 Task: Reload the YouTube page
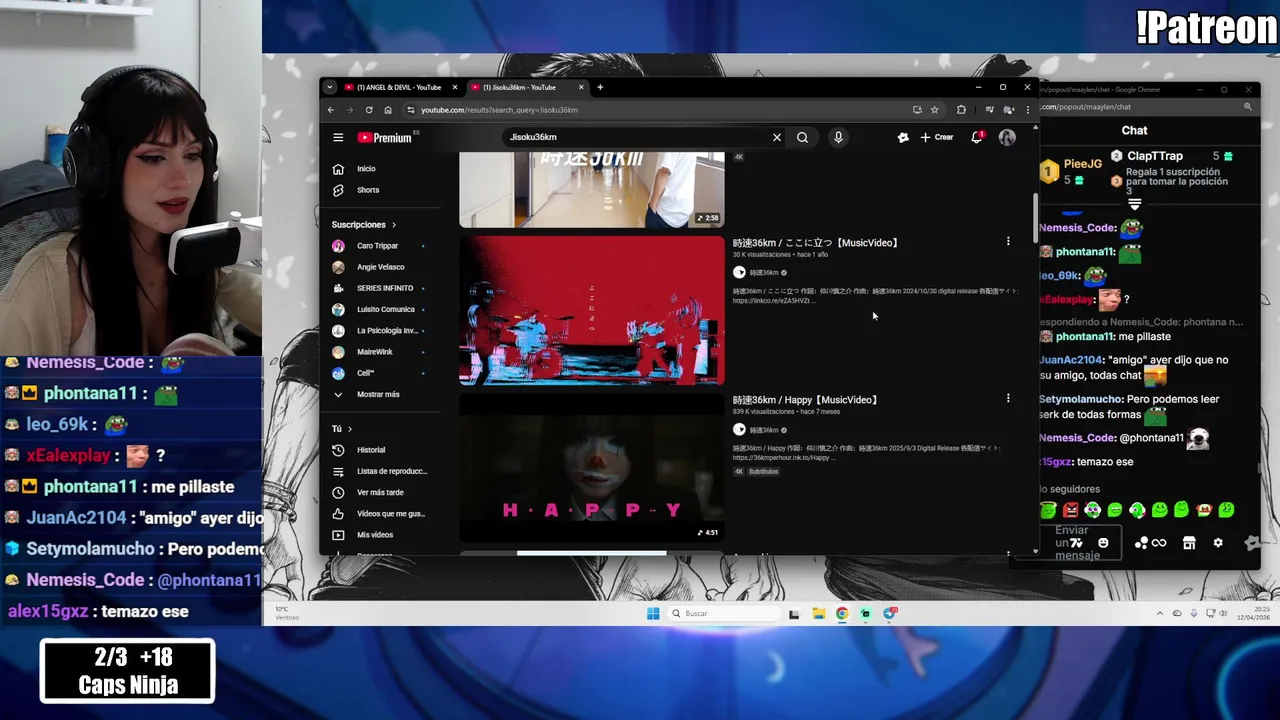coord(369,110)
